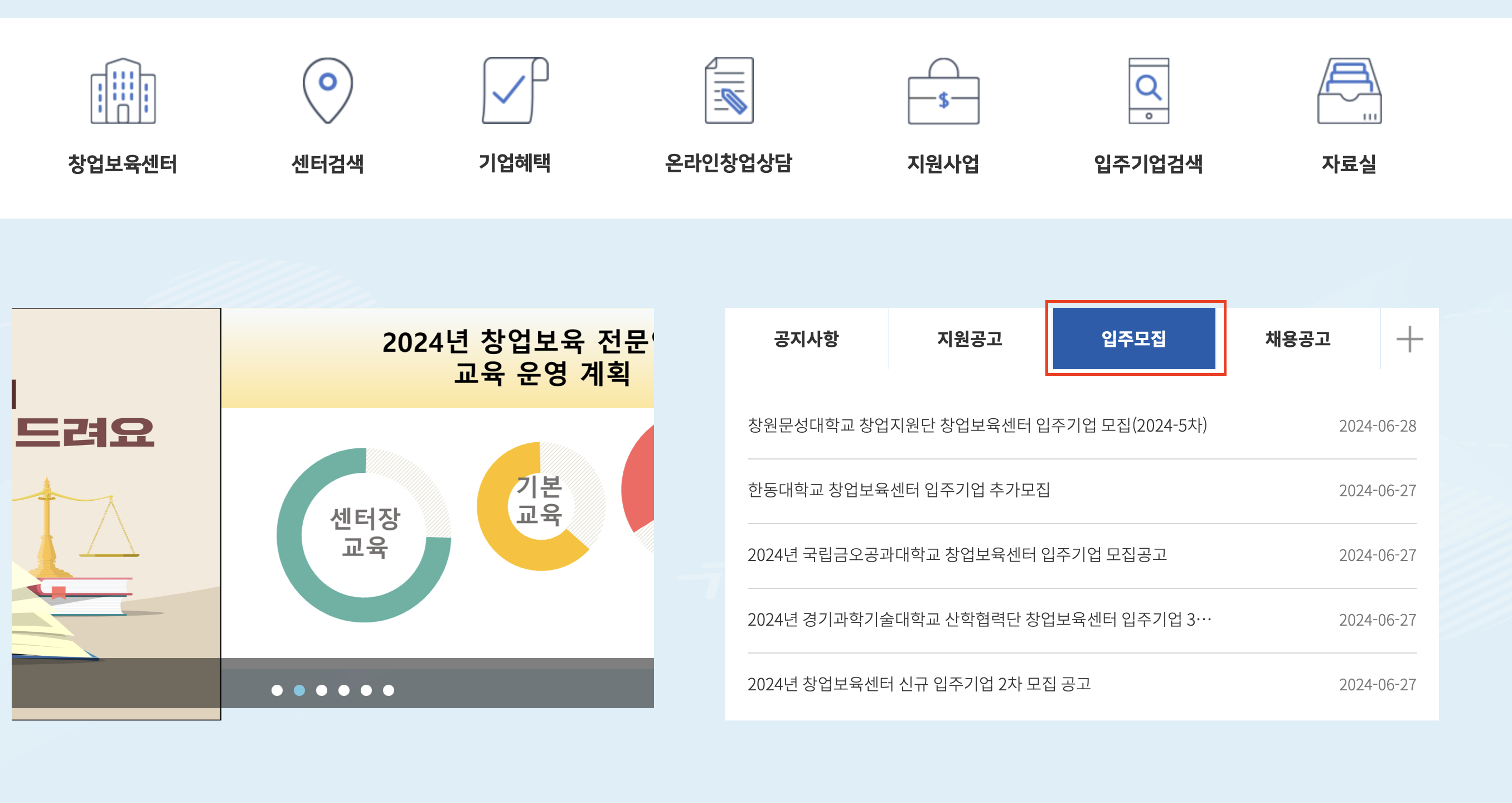
Task: Click 입주기업검색 phone search icon
Action: pyautogui.click(x=1148, y=90)
